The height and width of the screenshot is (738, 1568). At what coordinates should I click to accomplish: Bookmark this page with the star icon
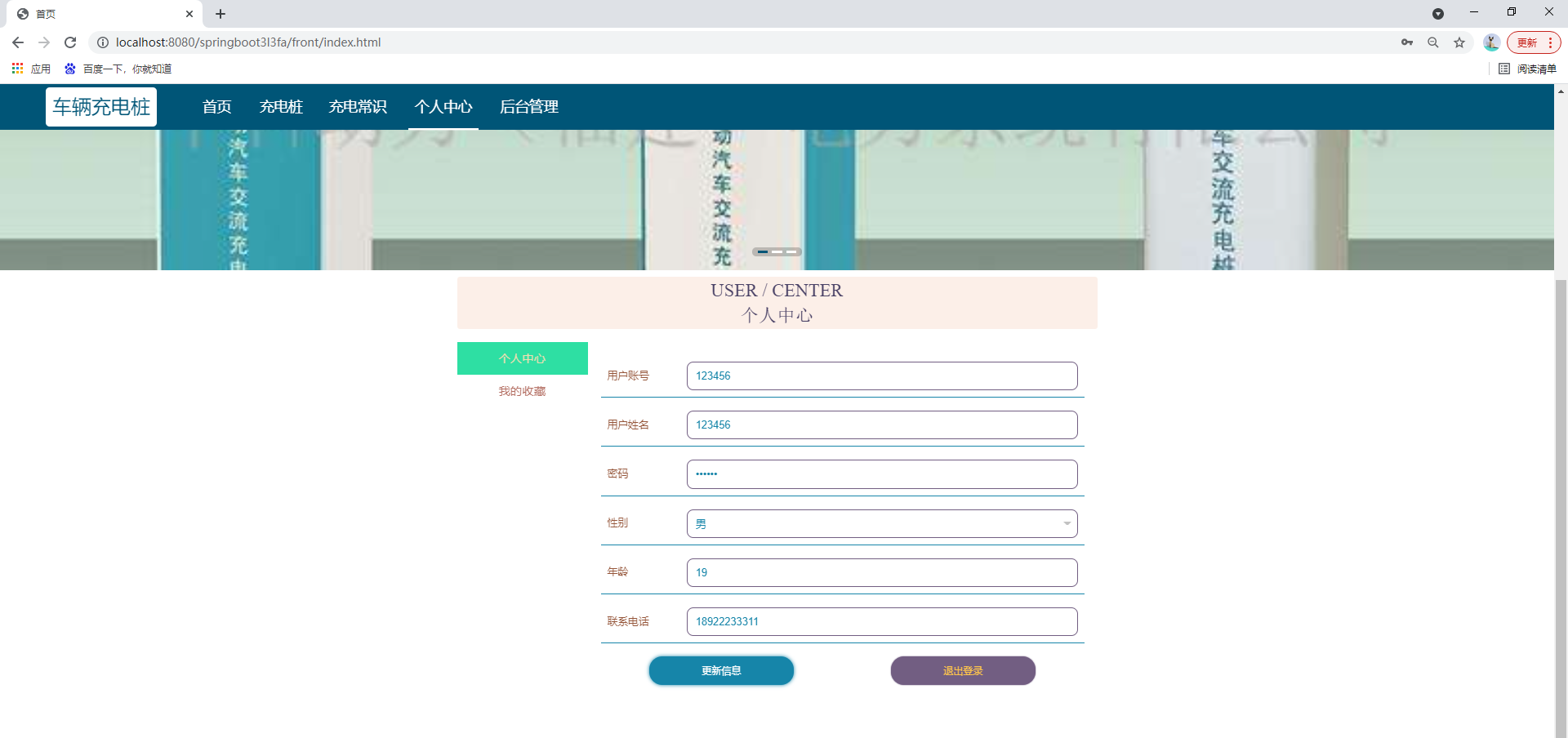point(1459,42)
